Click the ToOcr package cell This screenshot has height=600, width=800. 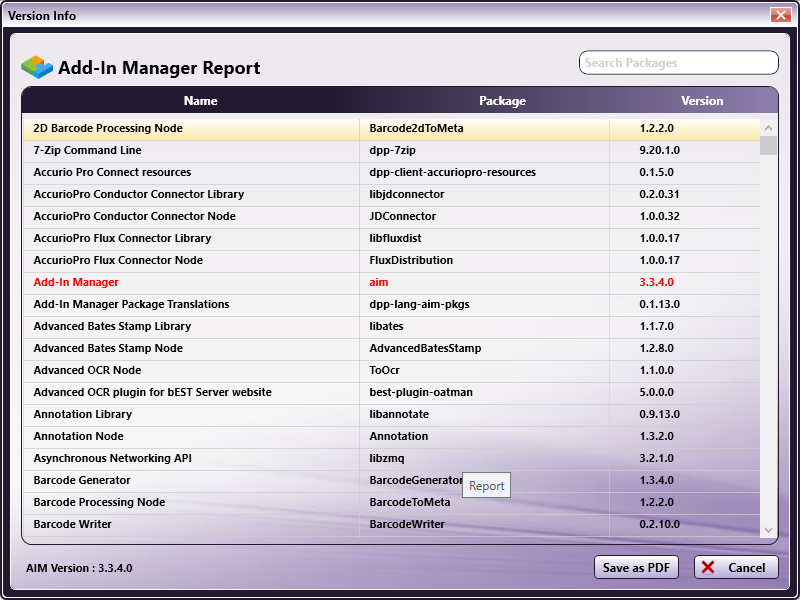click(484, 370)
